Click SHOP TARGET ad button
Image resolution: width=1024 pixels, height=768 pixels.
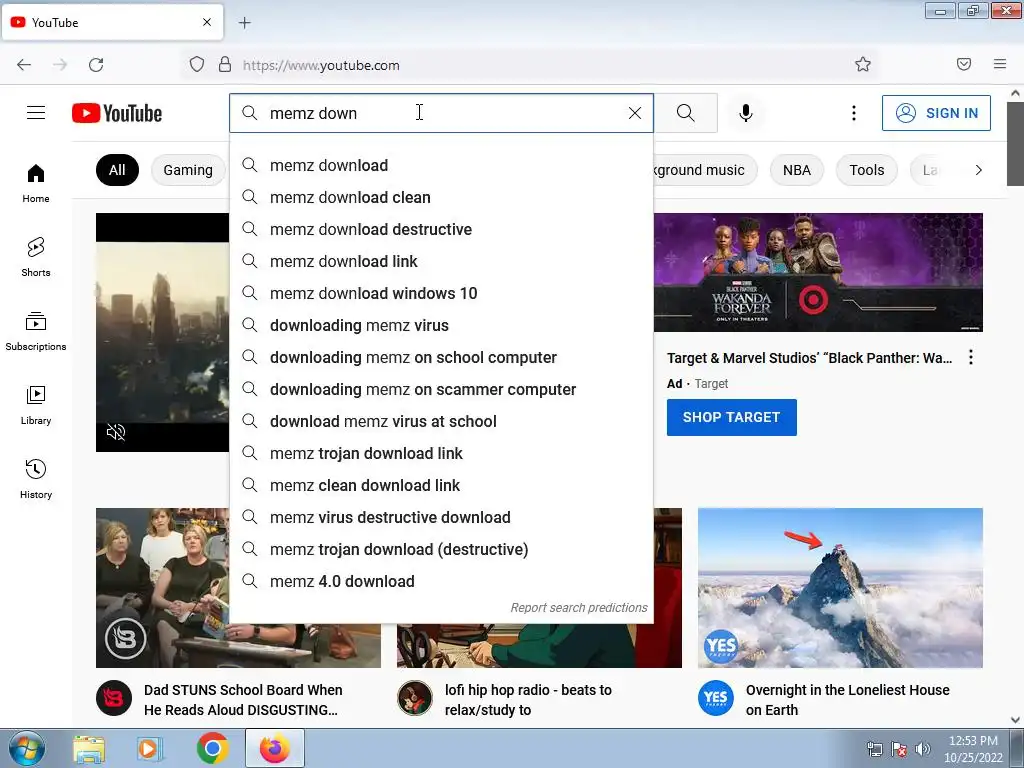pyautogui.click(x=731, y=417)
